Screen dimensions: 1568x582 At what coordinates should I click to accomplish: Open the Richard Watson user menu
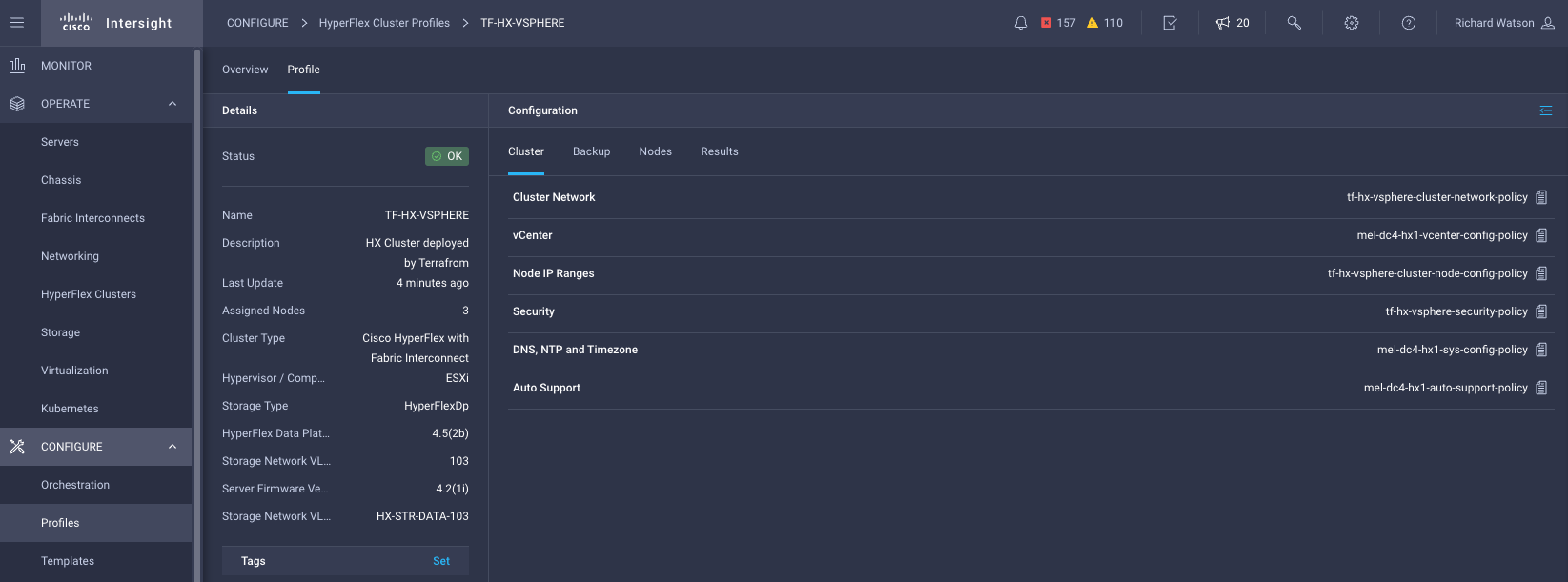coord(1504,23)
